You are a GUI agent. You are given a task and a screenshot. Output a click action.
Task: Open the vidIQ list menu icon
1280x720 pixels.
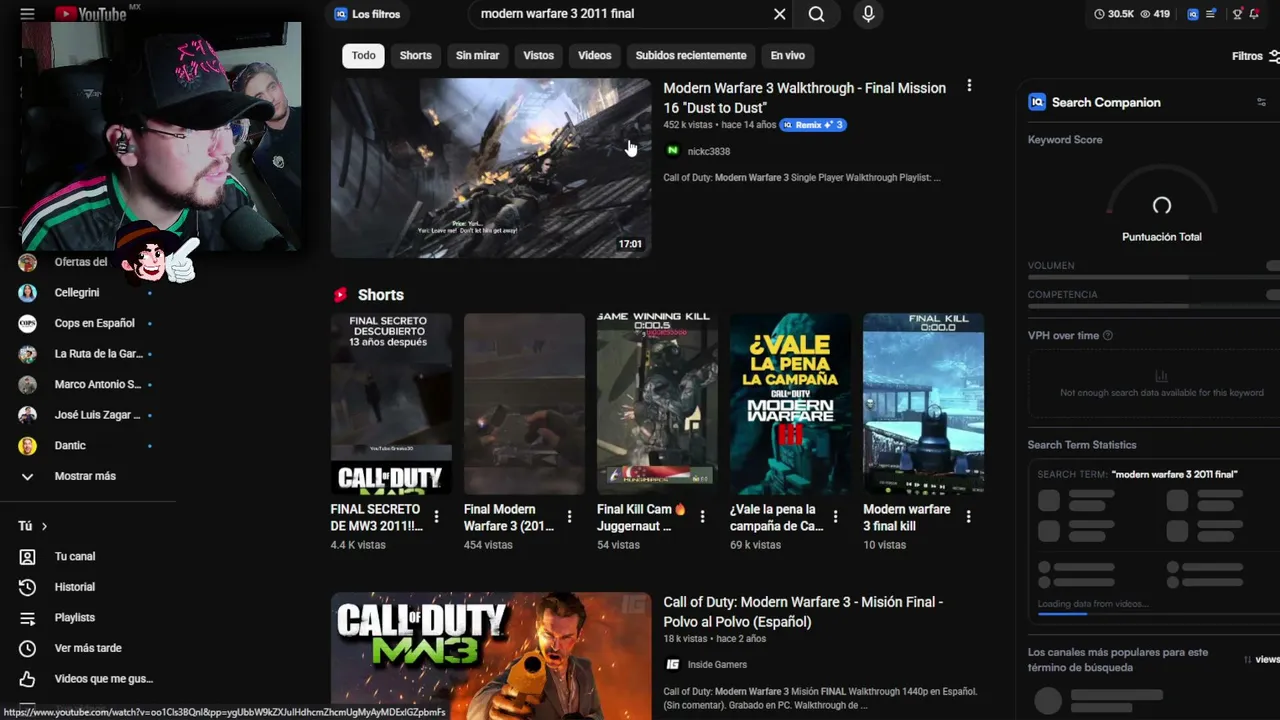coord(1211,14)
